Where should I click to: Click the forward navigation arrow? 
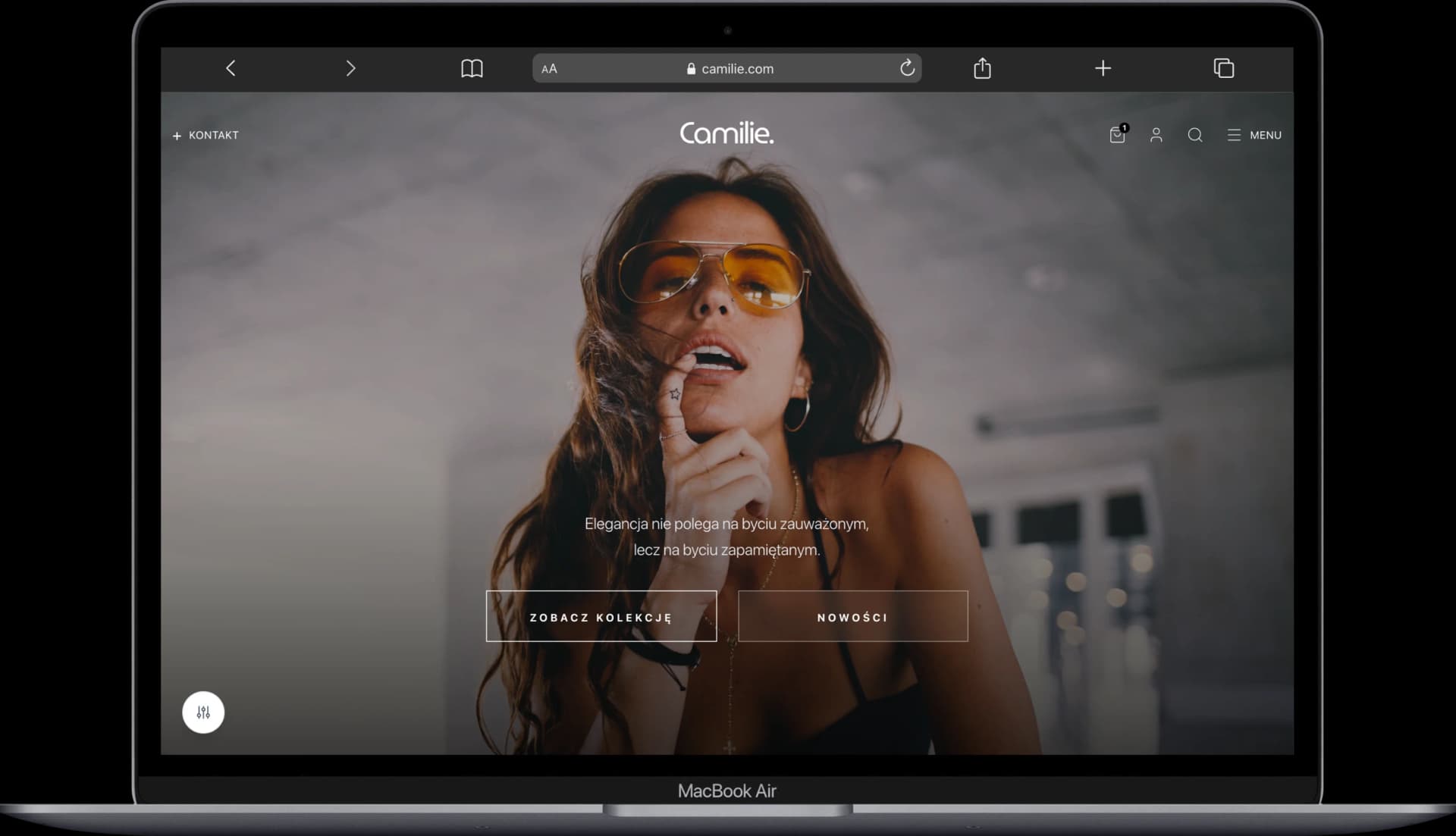tap(351, 68)
